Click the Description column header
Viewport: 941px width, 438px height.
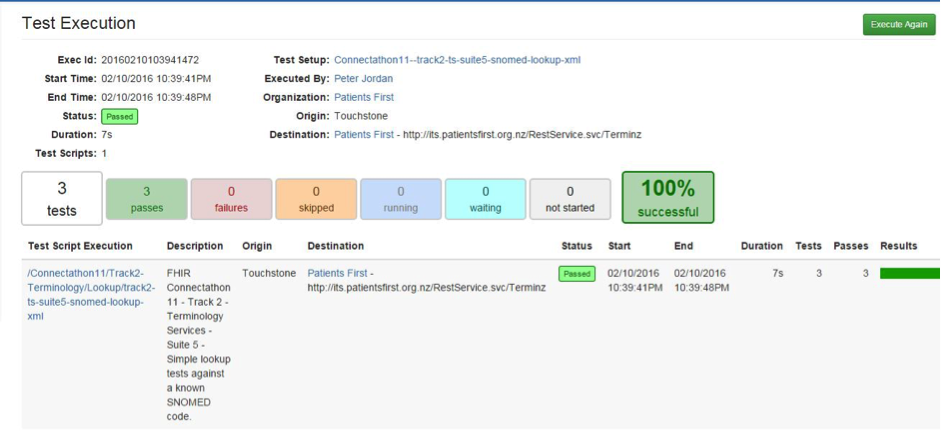click(195, 246)
